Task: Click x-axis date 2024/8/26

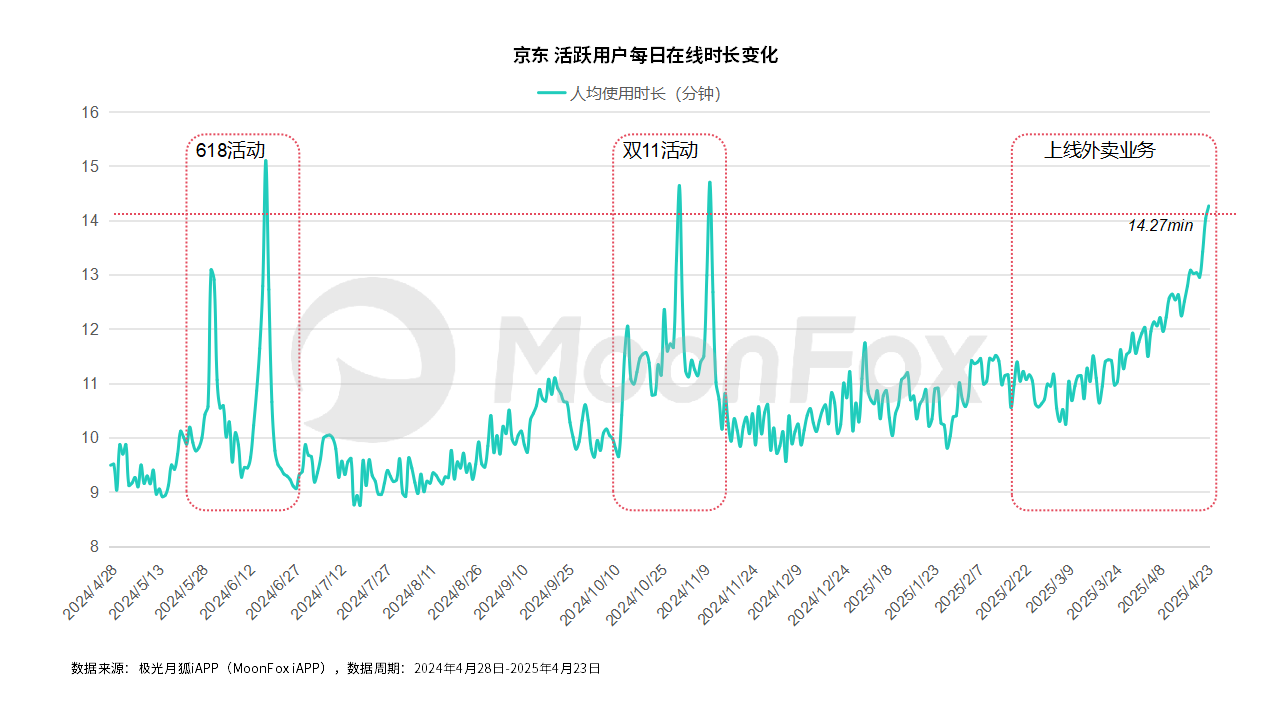Action: click(x=456, y=591)
